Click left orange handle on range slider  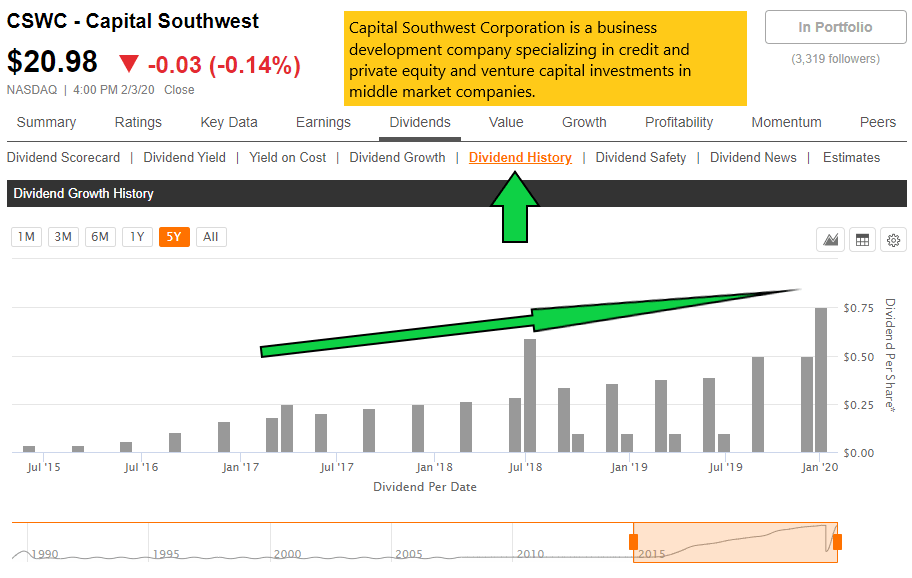(633, 542)
